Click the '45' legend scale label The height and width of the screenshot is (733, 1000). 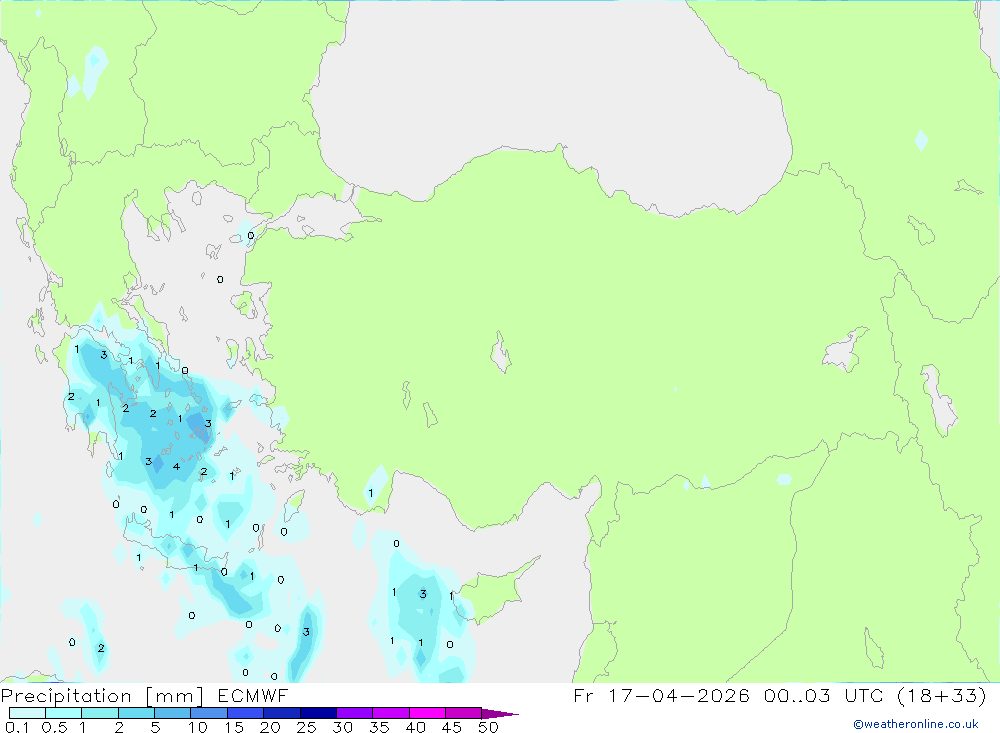coord(452,727)
